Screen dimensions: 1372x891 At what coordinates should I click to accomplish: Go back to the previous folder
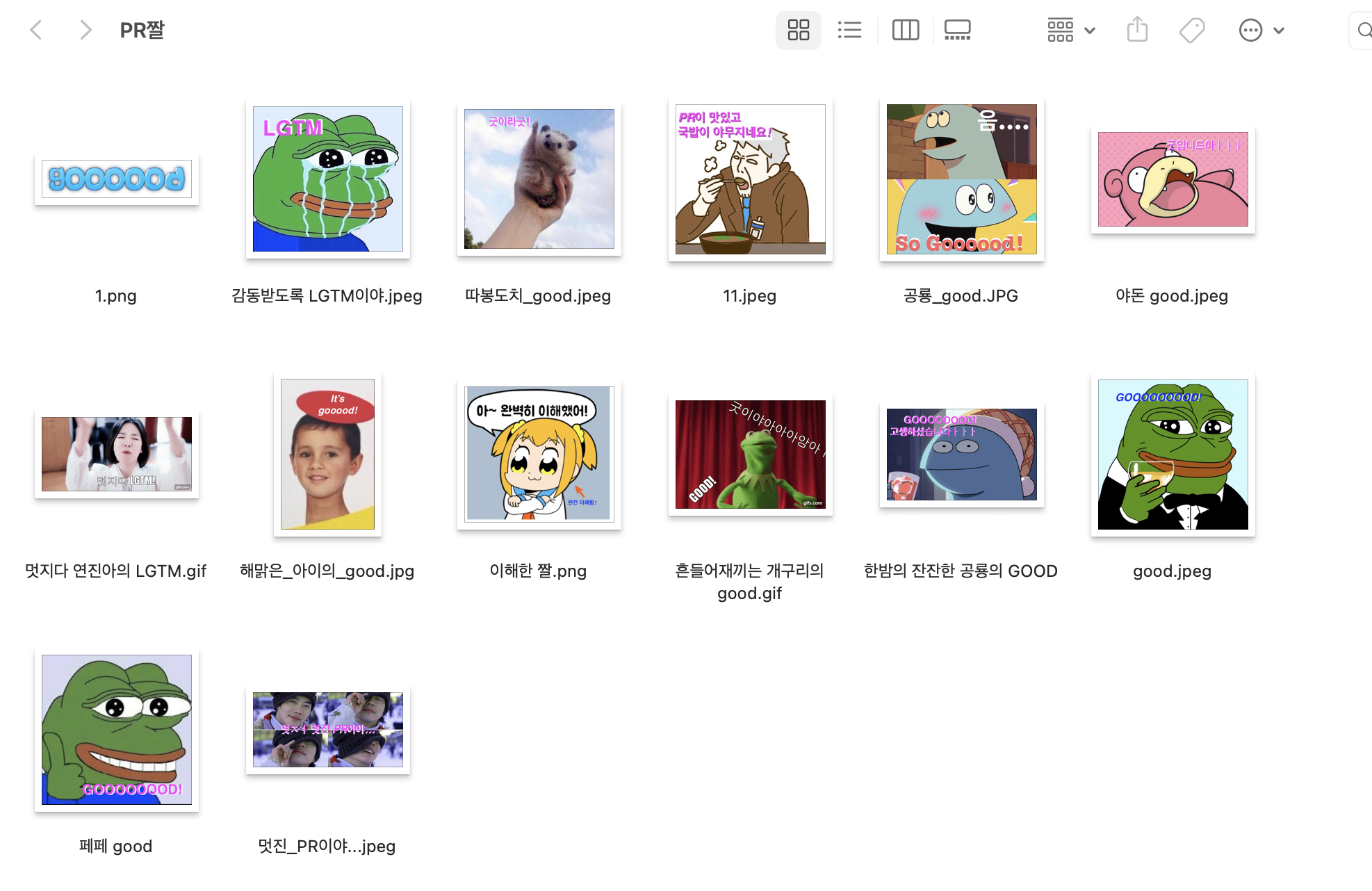(36, 30)
